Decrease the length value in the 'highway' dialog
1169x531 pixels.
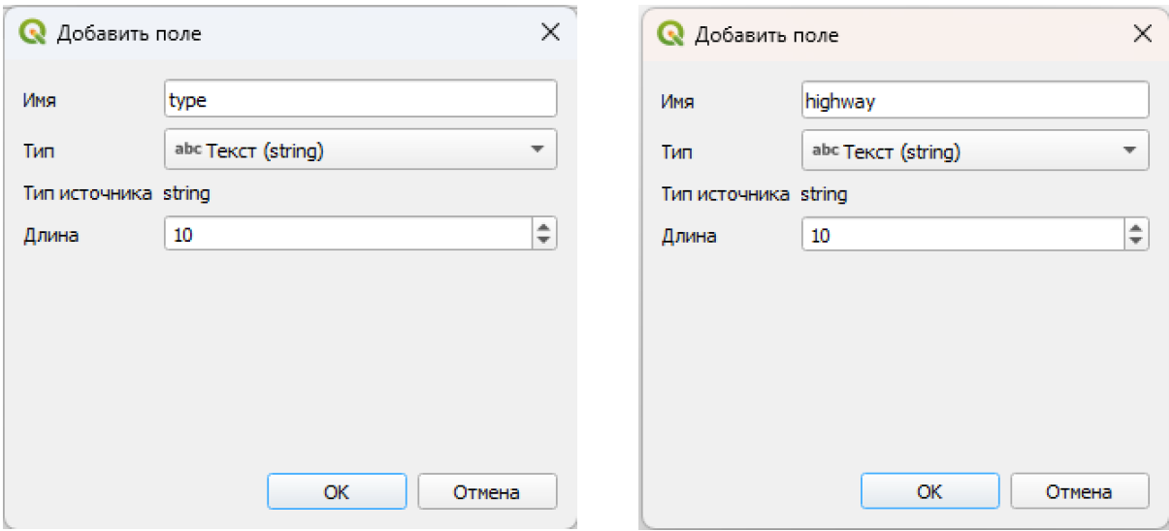click(1135, 242)
